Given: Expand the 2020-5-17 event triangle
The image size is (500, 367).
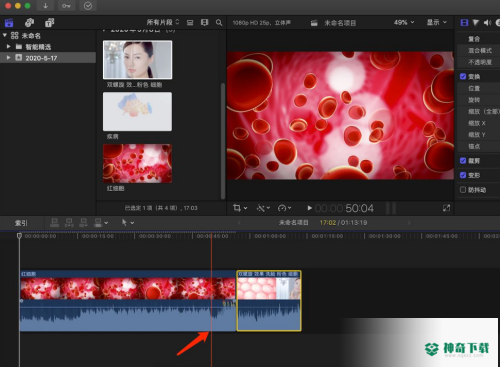Looking at the screenshot, I should (x=9, y=58).
